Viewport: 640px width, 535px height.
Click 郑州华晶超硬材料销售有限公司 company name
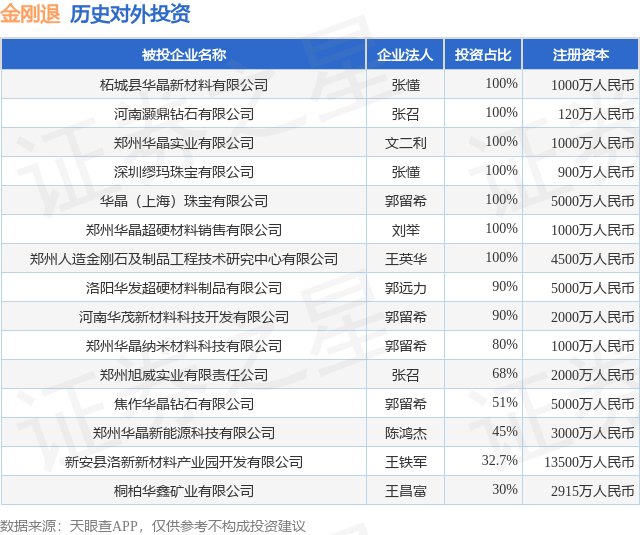point(184,230)
